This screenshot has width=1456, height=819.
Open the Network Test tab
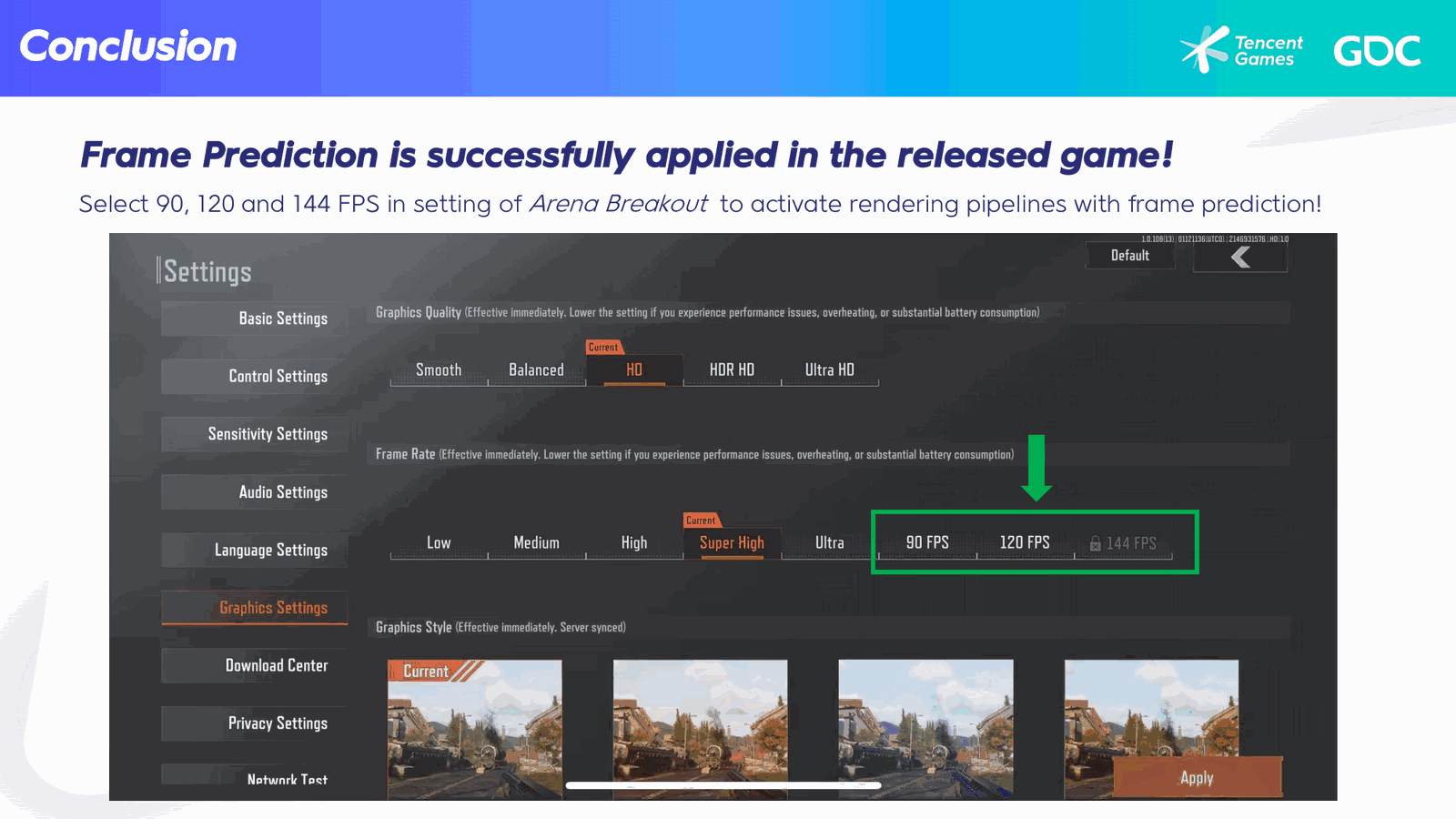point(255,775)
